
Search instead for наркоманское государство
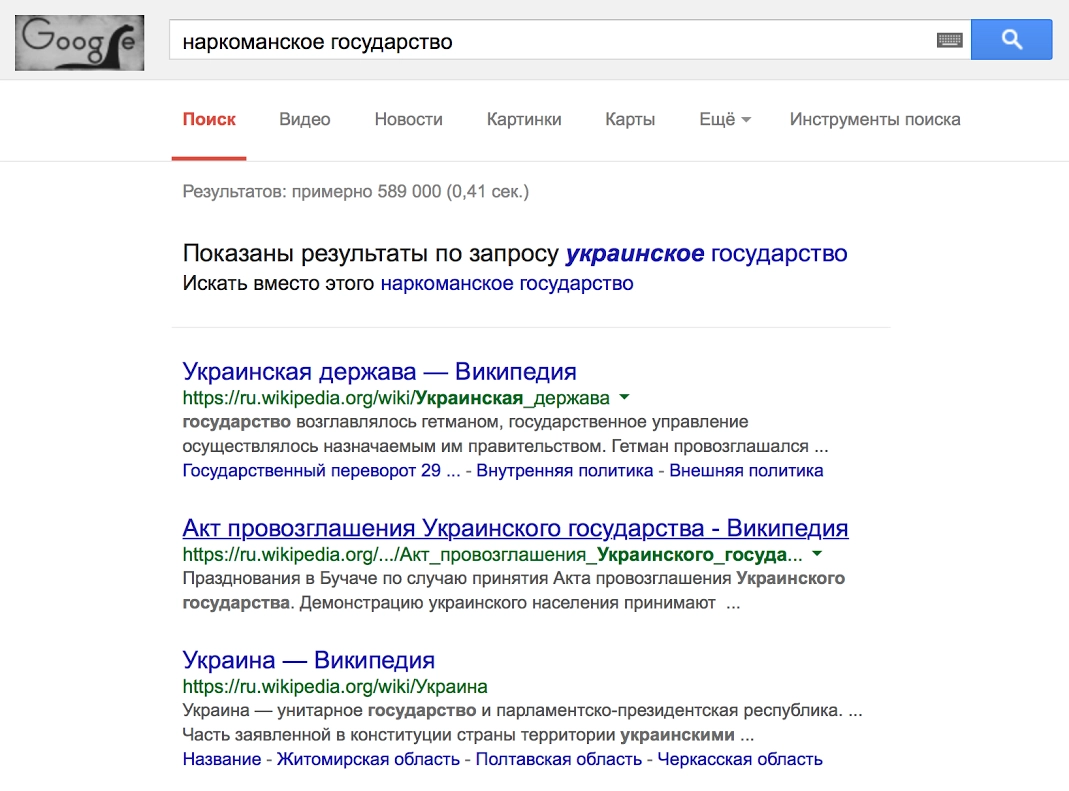[x=507, y=283]
